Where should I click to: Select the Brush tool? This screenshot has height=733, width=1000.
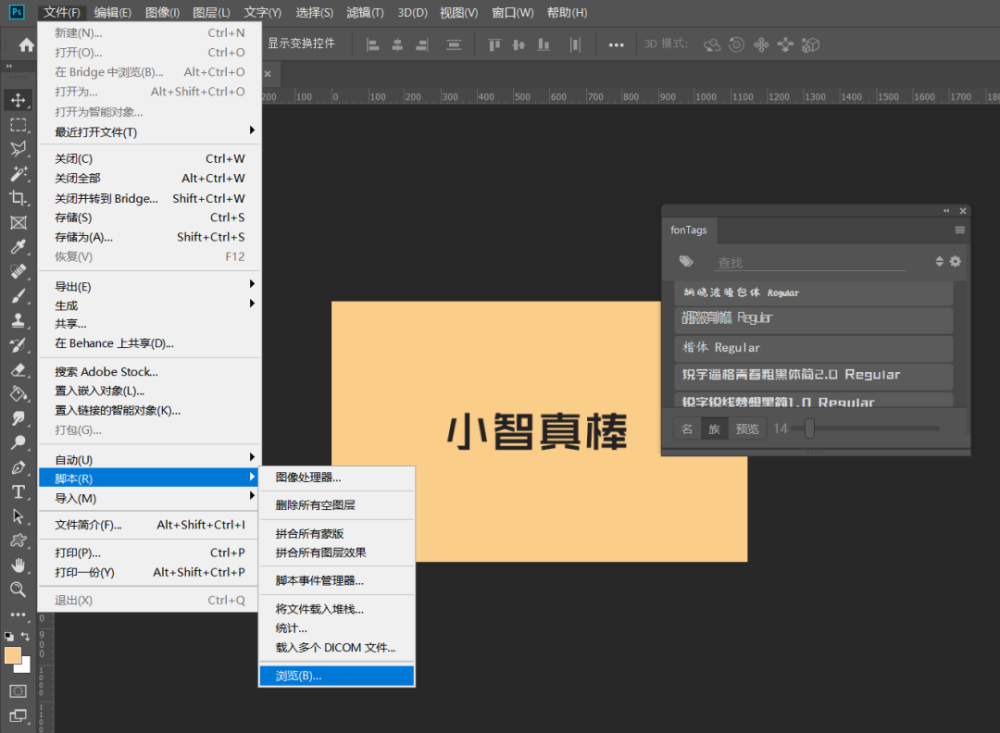[18, 296]
